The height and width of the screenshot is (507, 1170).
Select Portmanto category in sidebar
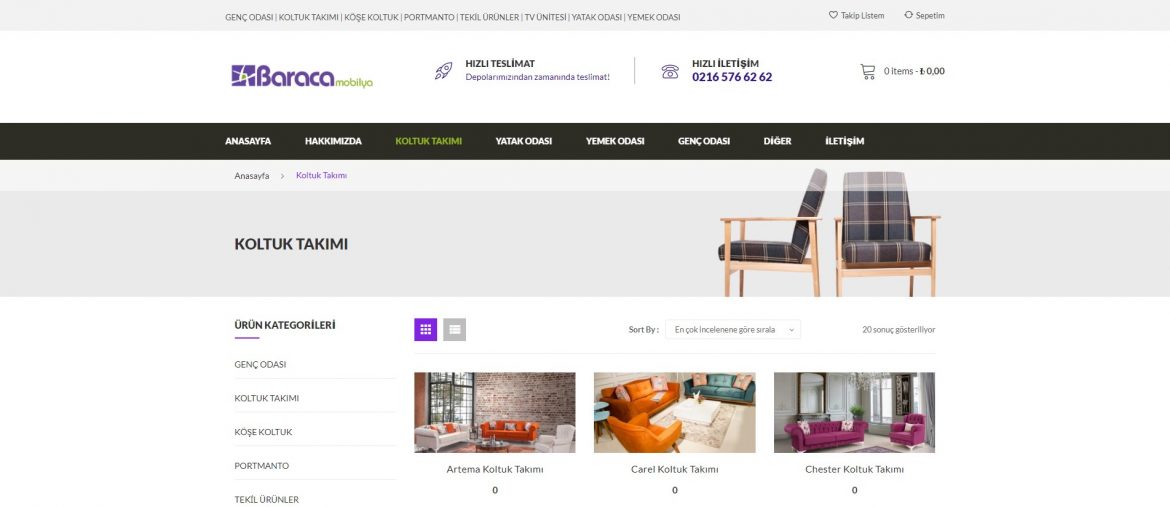tap(262, 466)
